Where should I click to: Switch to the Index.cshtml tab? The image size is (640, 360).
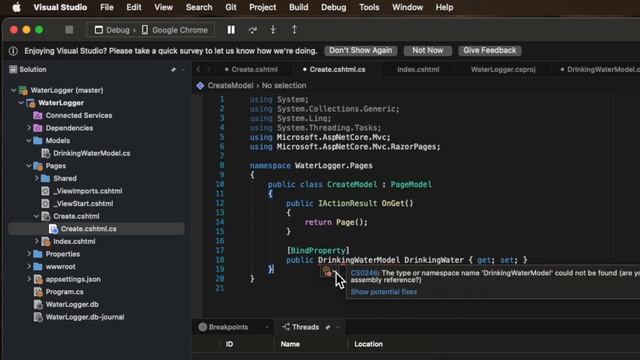[x=418, y=69]
